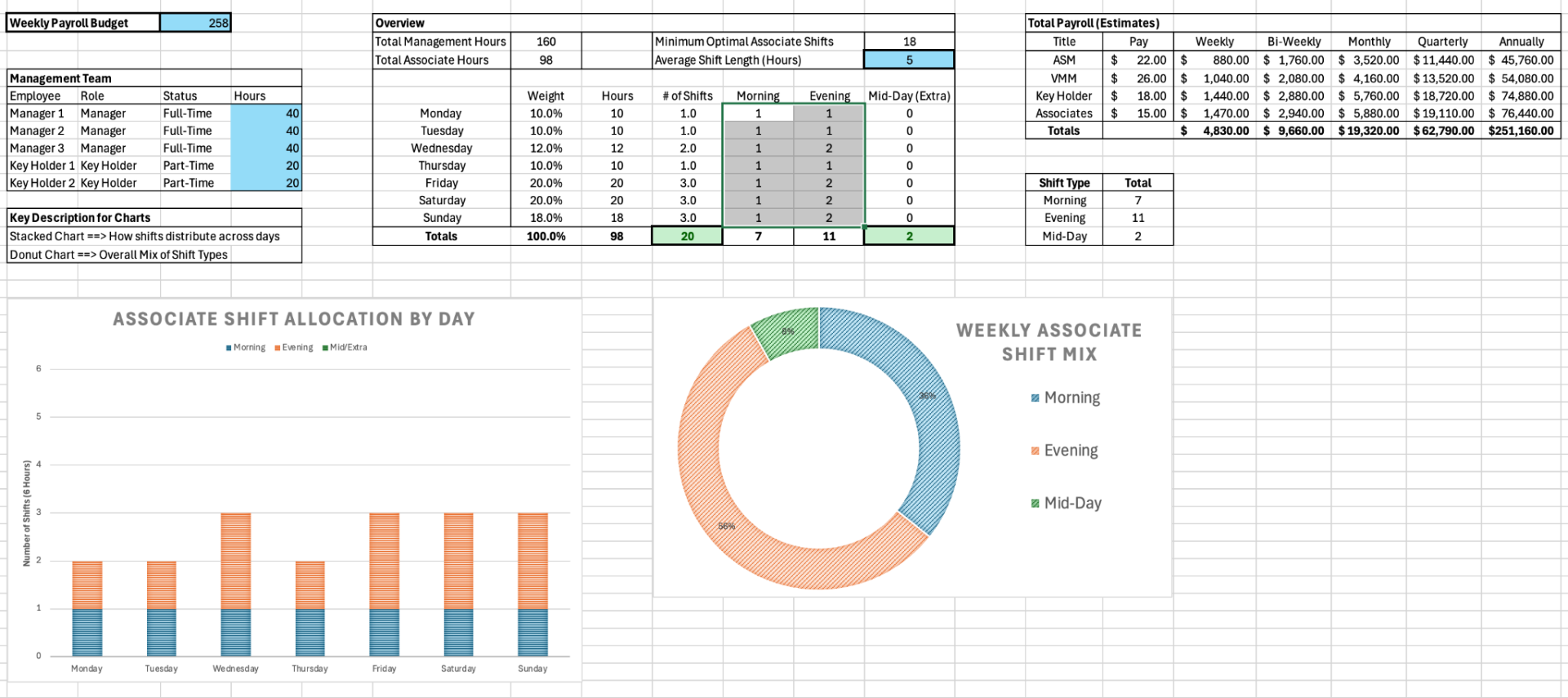This screenshot has height=698, width=1568.
Task: Click the Morning legend entry in bar chart
Action: click(246, 347)
